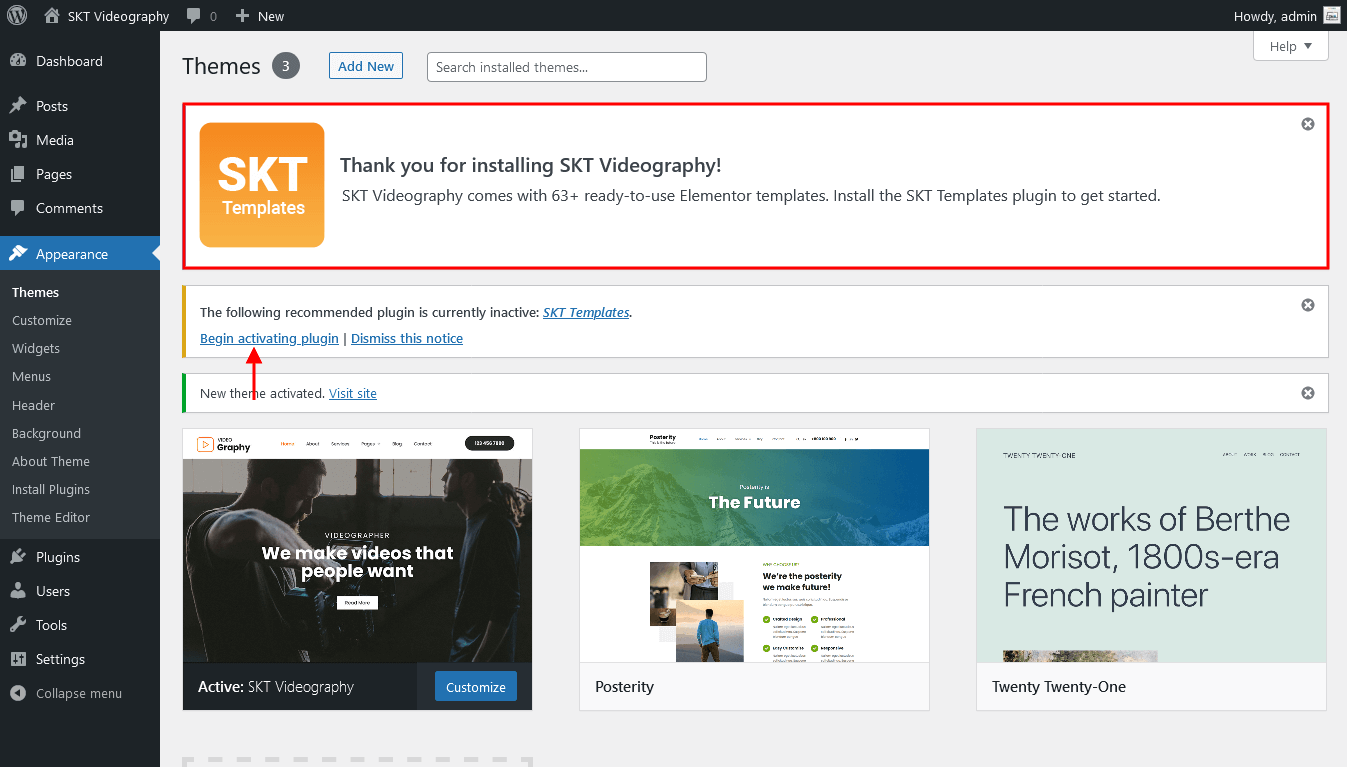Focus the Search installed themes field
Image resolution: width=1347 pixels, height=767 pixels.
(x=567, y=67)
